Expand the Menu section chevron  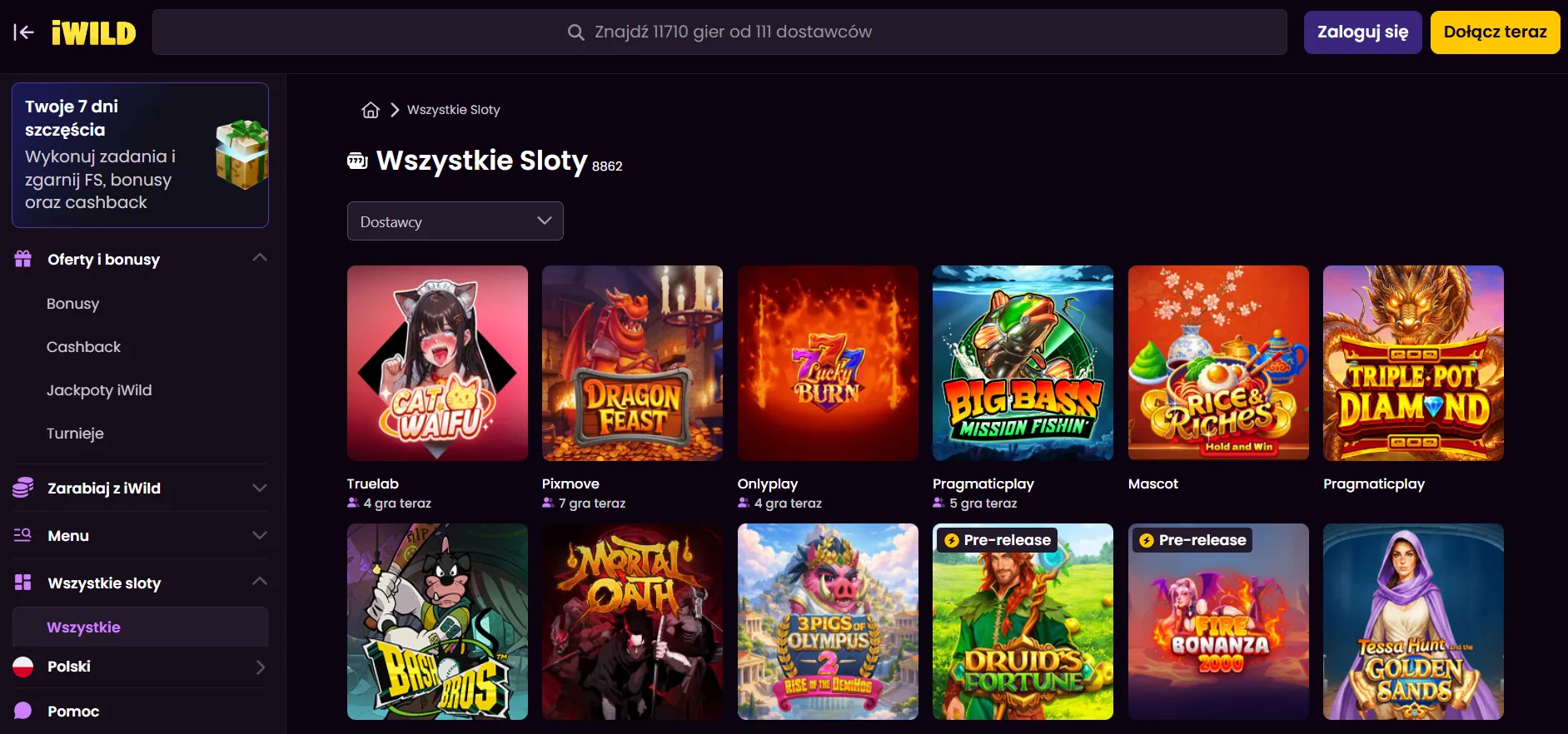tap(260, 535)
